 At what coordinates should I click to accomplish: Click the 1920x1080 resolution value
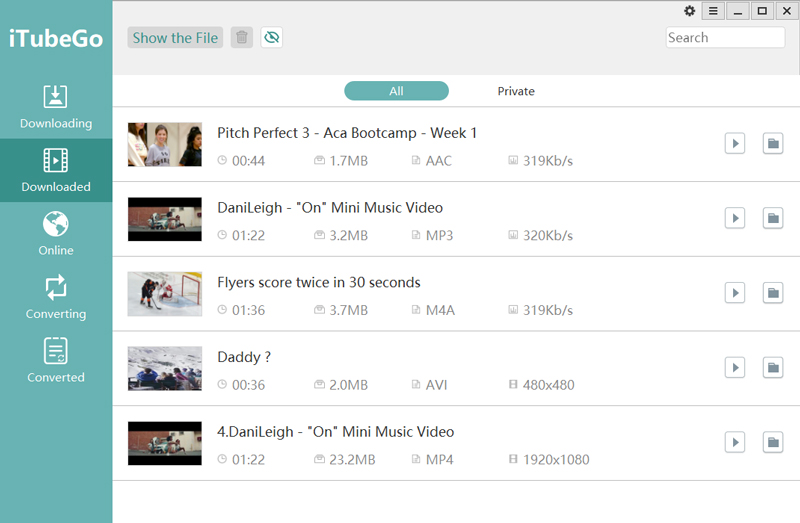pyautogui.click(x=556, y=460)
